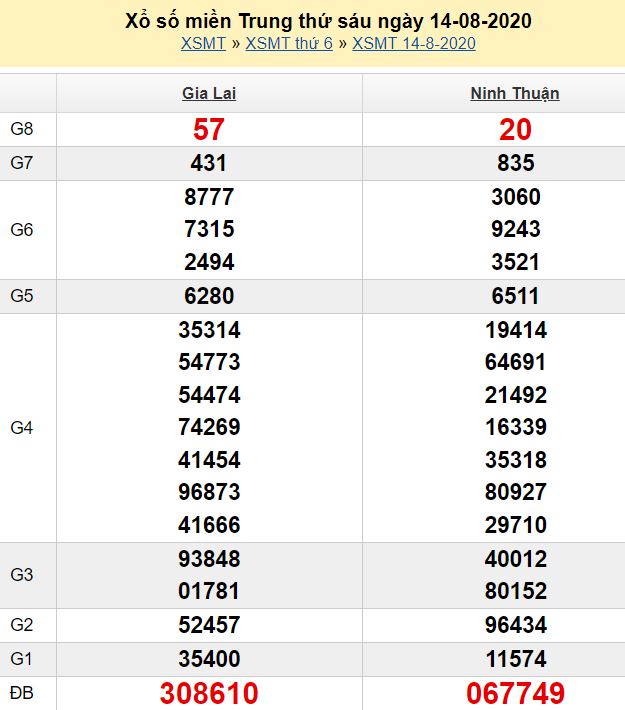The width and height of the screenshot is (625, 710).
Task: Select the Gia Lai special prize 308610
Action: pos(209,693)
